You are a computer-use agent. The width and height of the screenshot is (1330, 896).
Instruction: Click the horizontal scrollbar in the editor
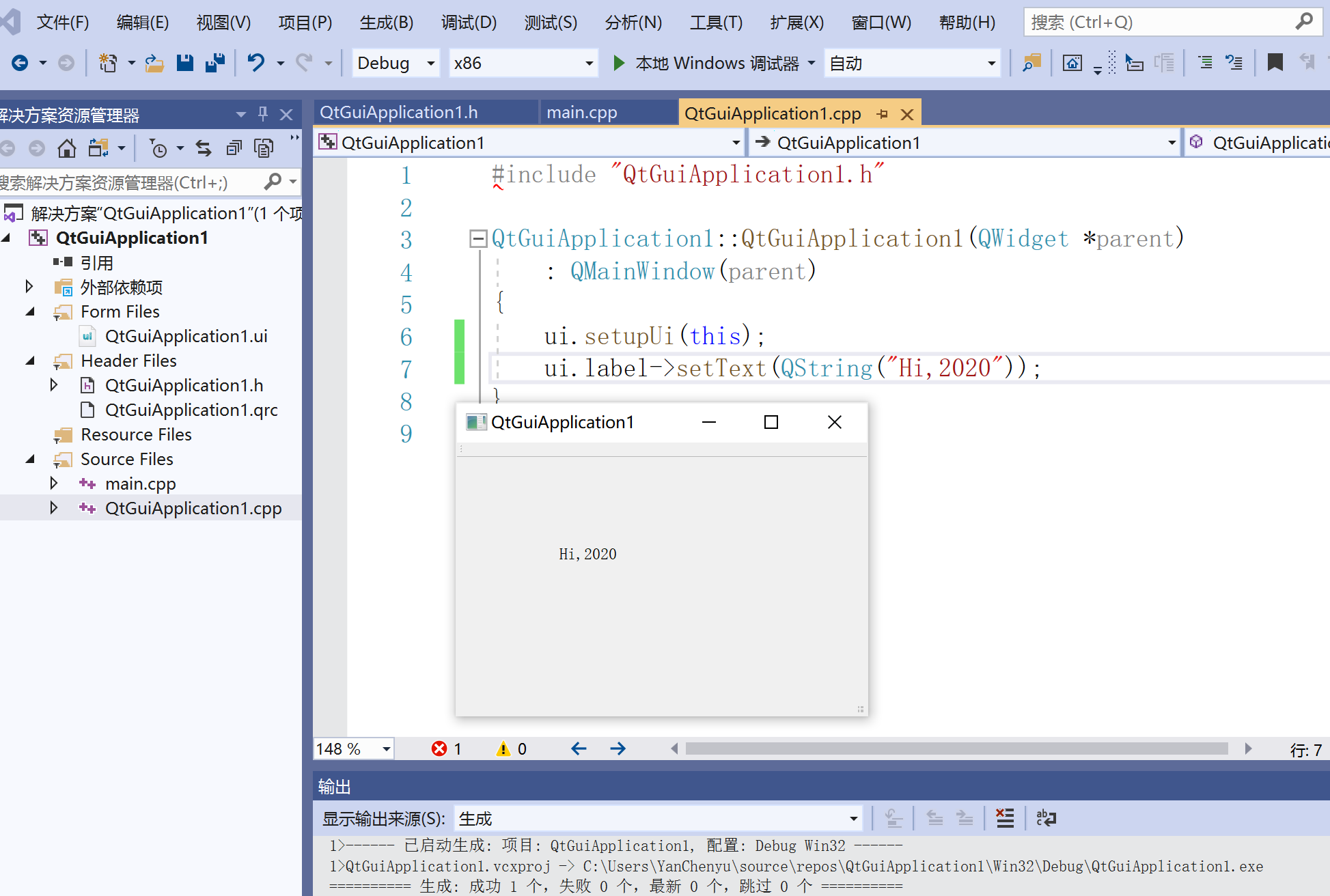(x=956, y=749)
